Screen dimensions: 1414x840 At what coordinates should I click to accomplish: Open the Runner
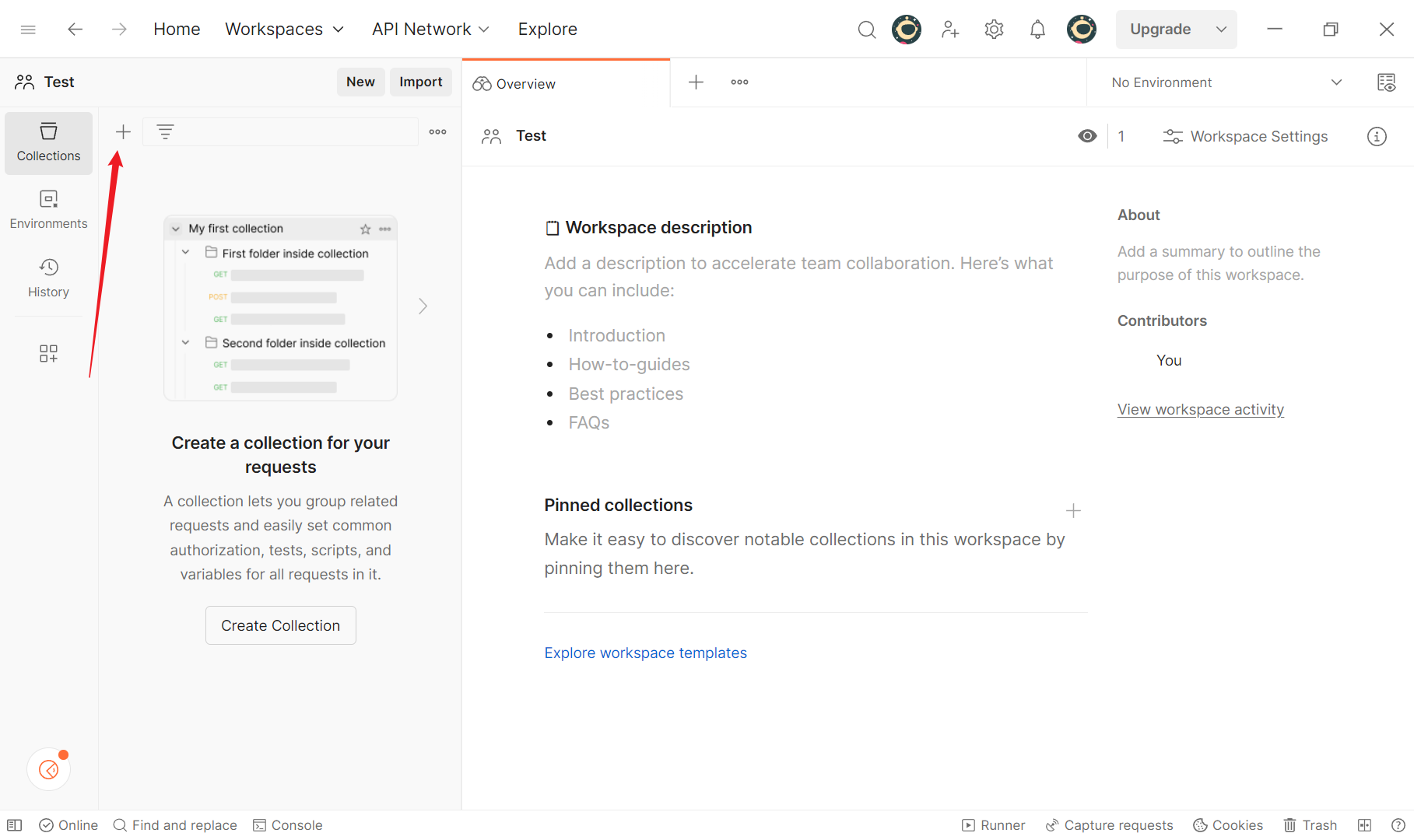[x=994, y=825]
